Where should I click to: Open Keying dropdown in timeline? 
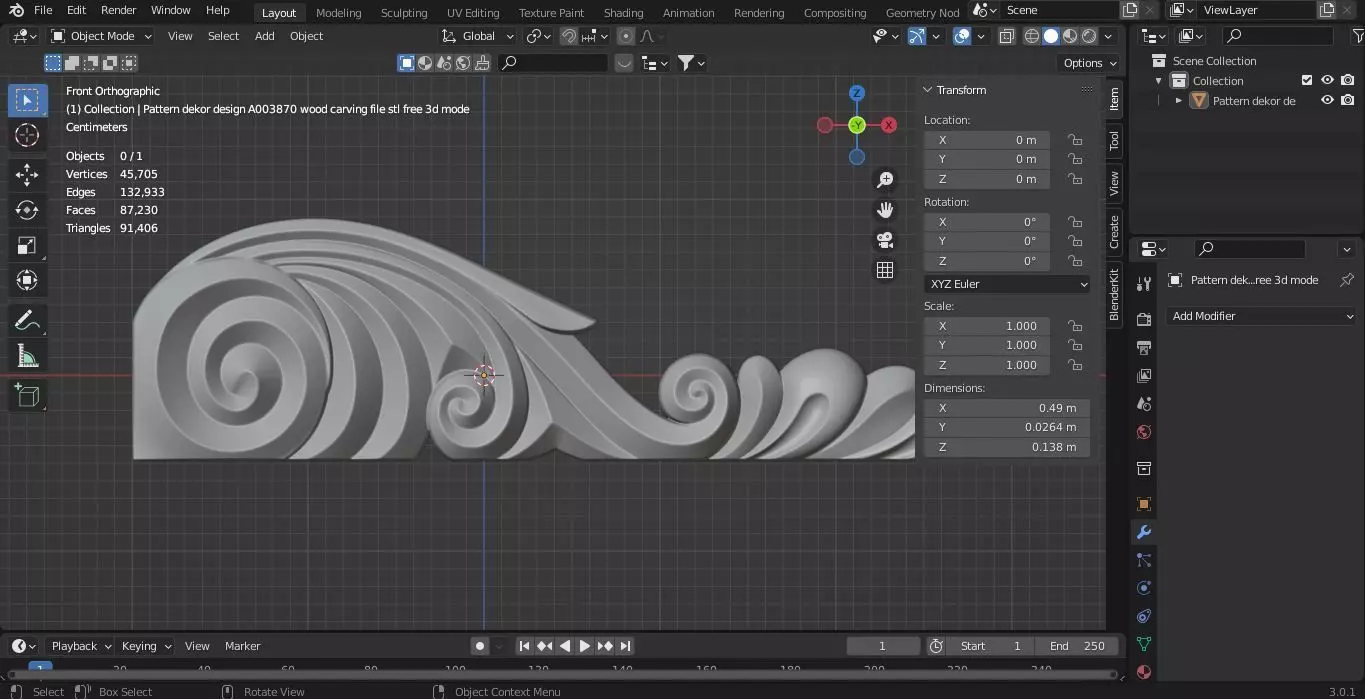[145, 646]
